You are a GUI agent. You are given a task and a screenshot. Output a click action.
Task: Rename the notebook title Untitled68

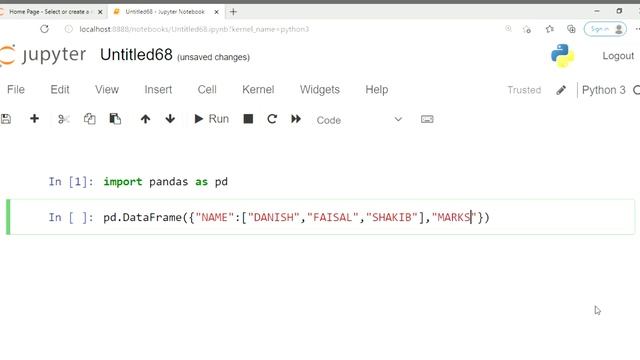(136, 55)
